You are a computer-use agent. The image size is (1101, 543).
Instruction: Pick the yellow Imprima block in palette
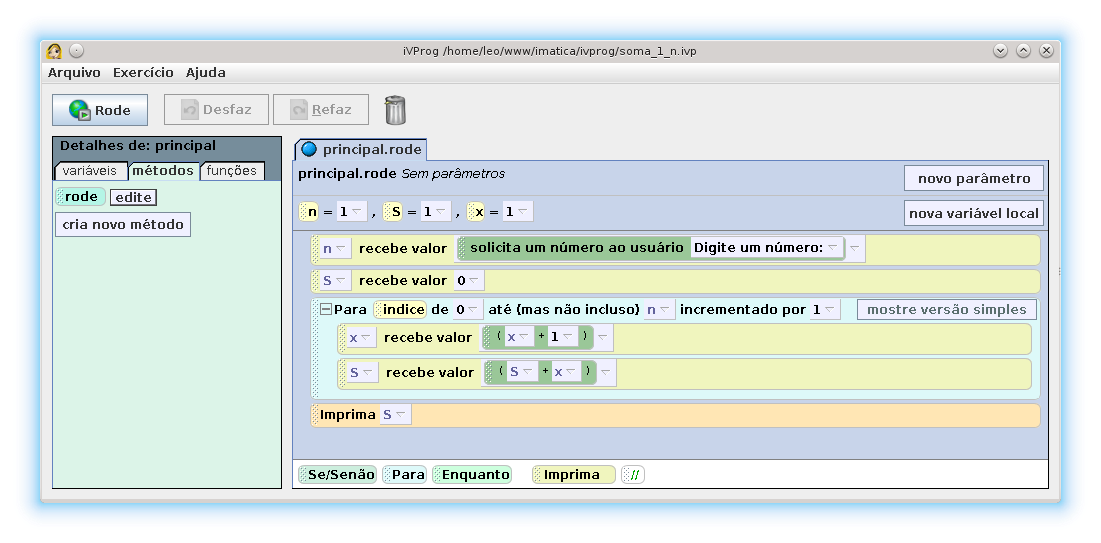click(573, 475)
